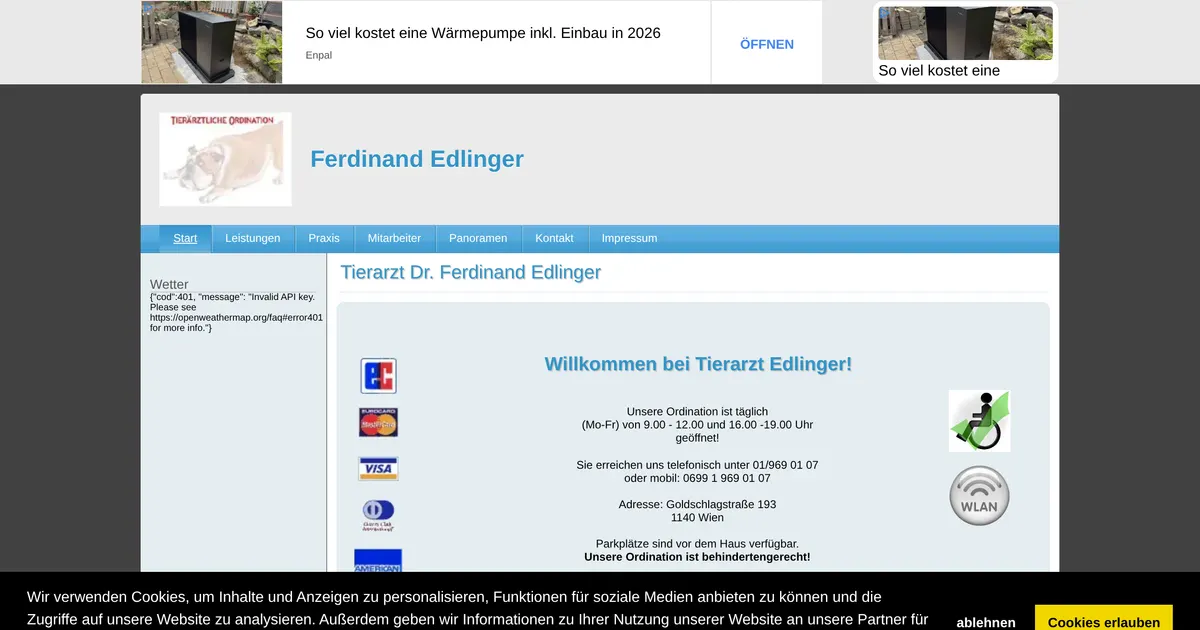Switch to the Praxis tab
The width and height of the screenshot is (1200, 630).
(x=324, y=238)
